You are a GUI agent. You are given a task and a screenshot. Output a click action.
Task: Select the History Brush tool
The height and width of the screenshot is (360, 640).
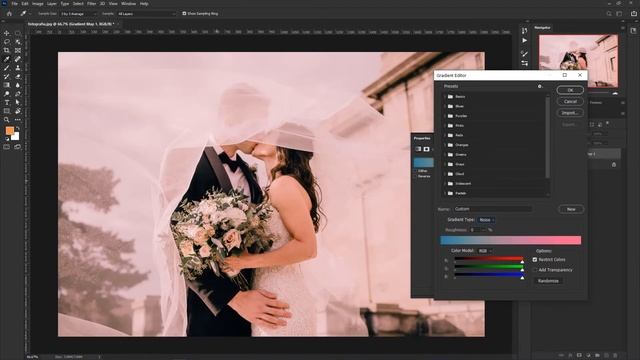(x=7, y=76)
